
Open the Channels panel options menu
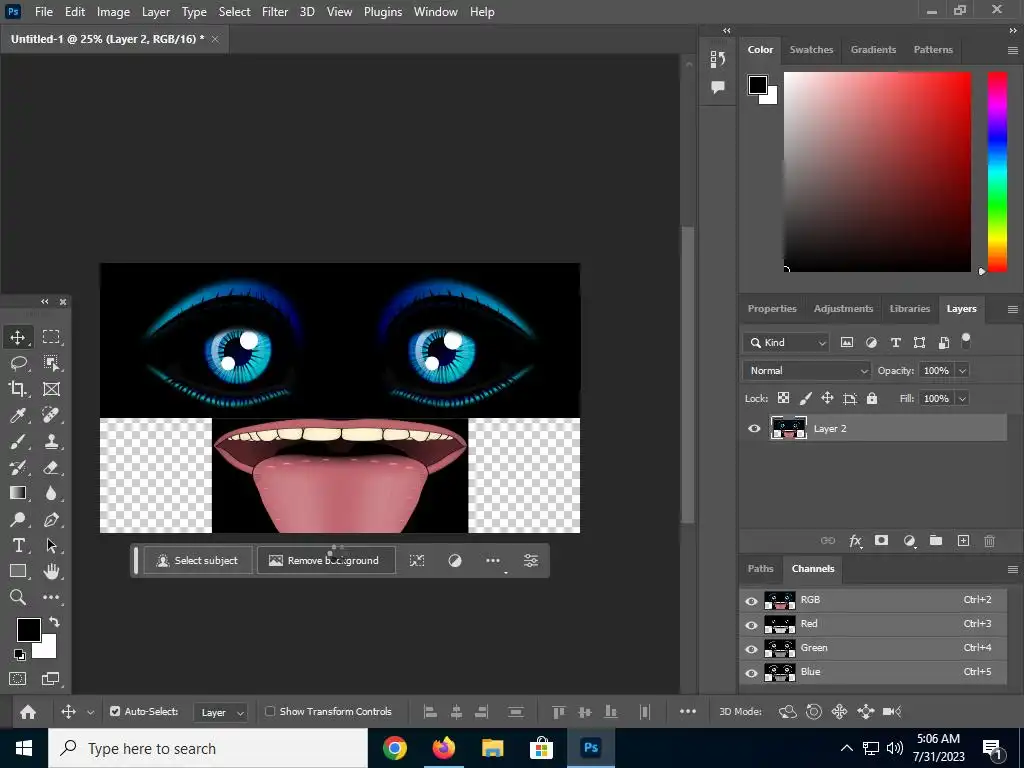[x=1013, y=569]
